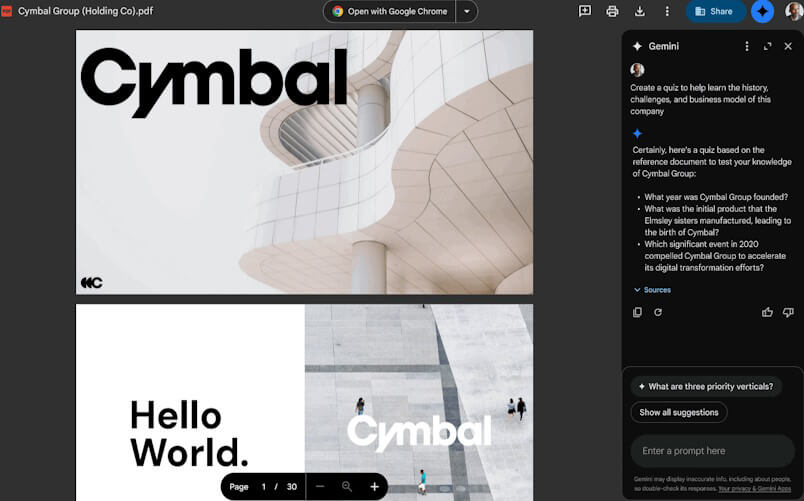
Task: Focus the Enter a prompt here field
Action: coord(712,451)
